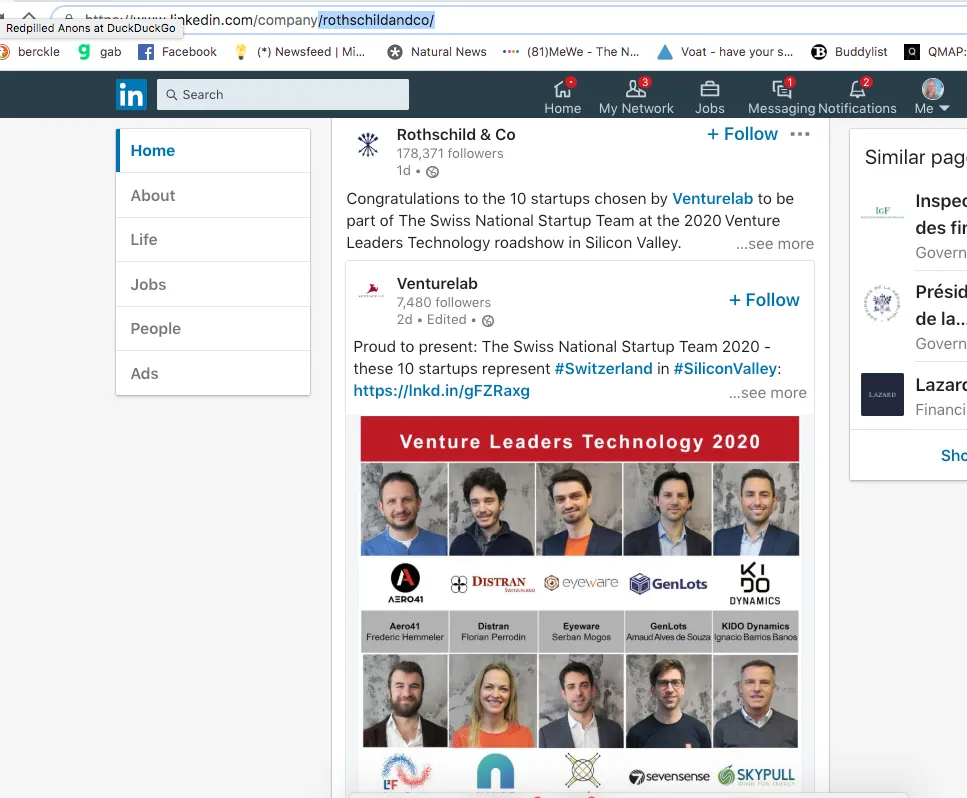Open the Lazard similar page logo
The image size is (967, 798).
(883, 394)
